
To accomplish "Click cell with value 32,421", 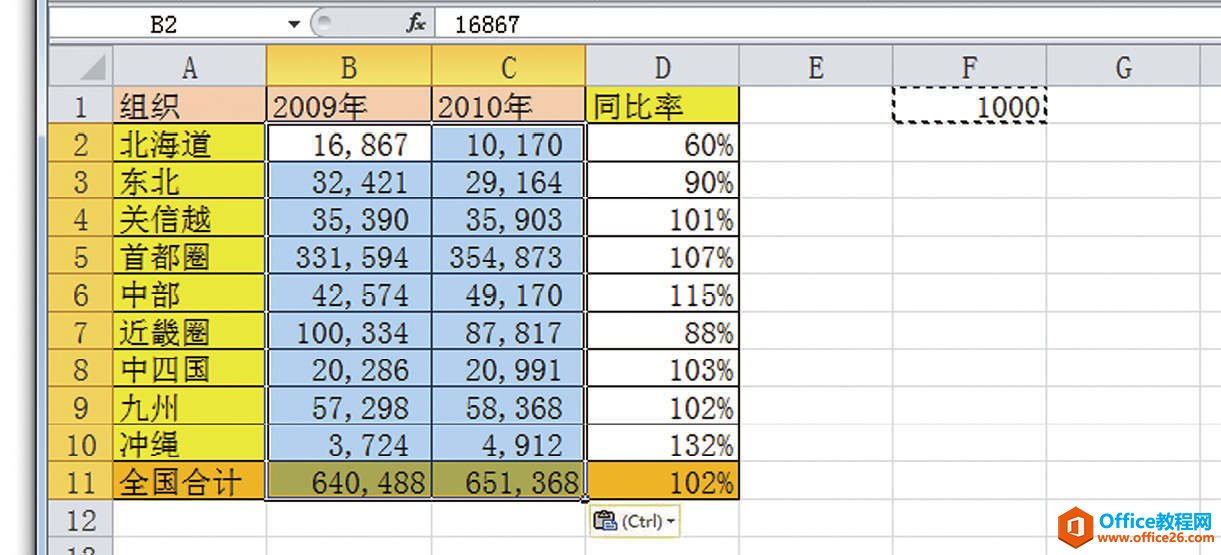I will (x=349, y=182).
